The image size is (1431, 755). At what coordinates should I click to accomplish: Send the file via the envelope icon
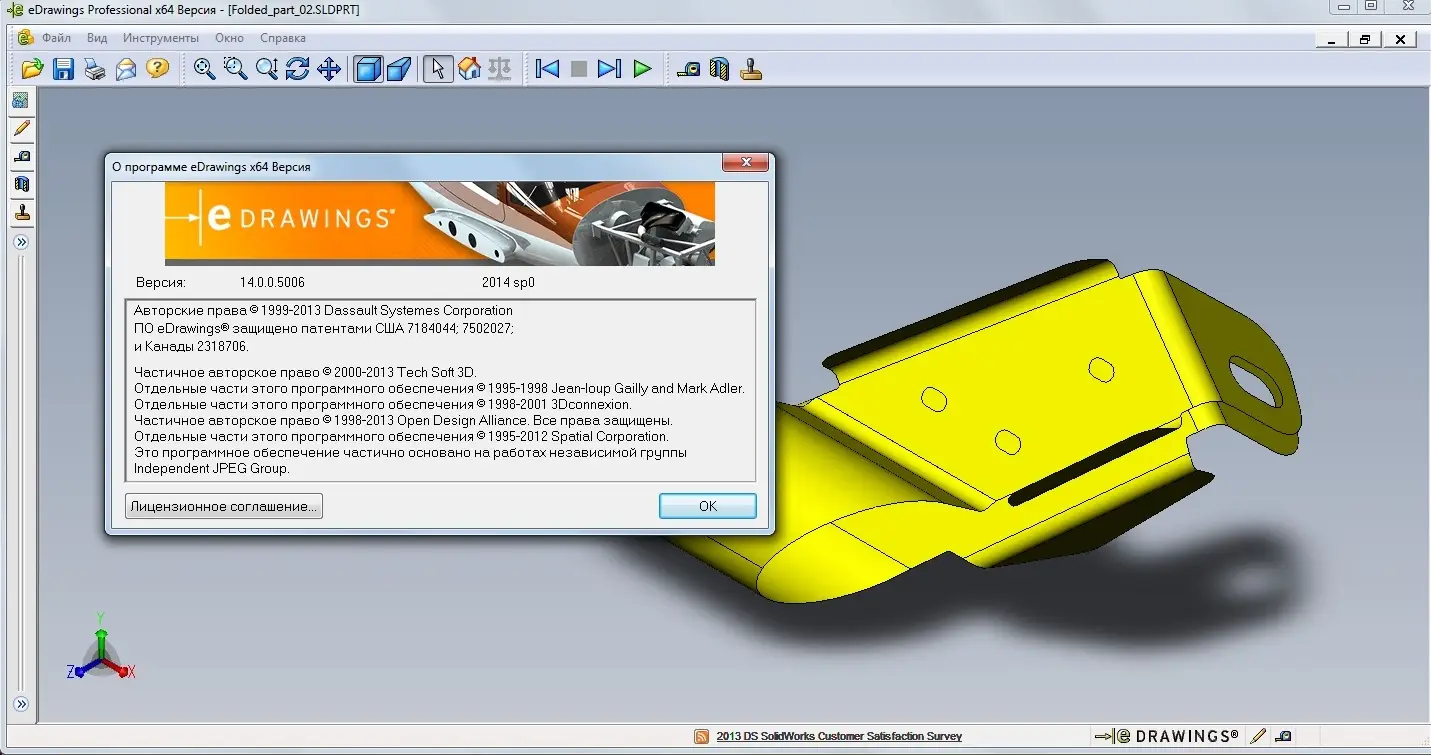tap(126, 69)
